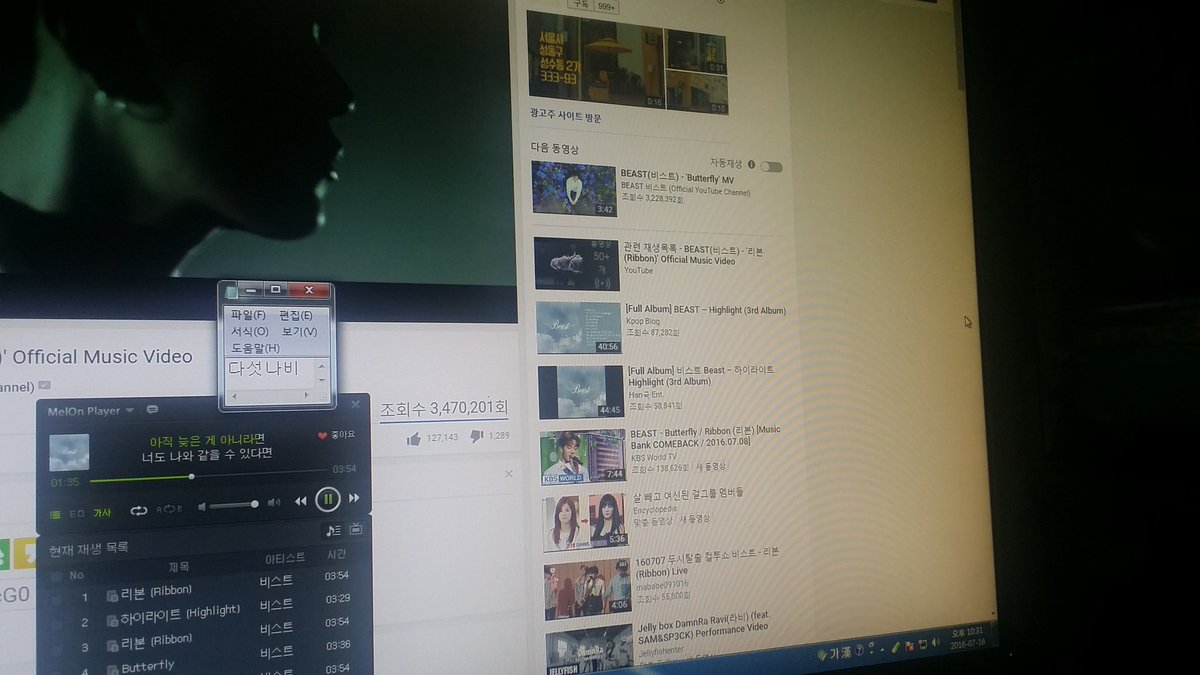Open the 서식(O) menu in Notepad
The height and width of the screenshot is (675, 1200).
click(249, 331)
